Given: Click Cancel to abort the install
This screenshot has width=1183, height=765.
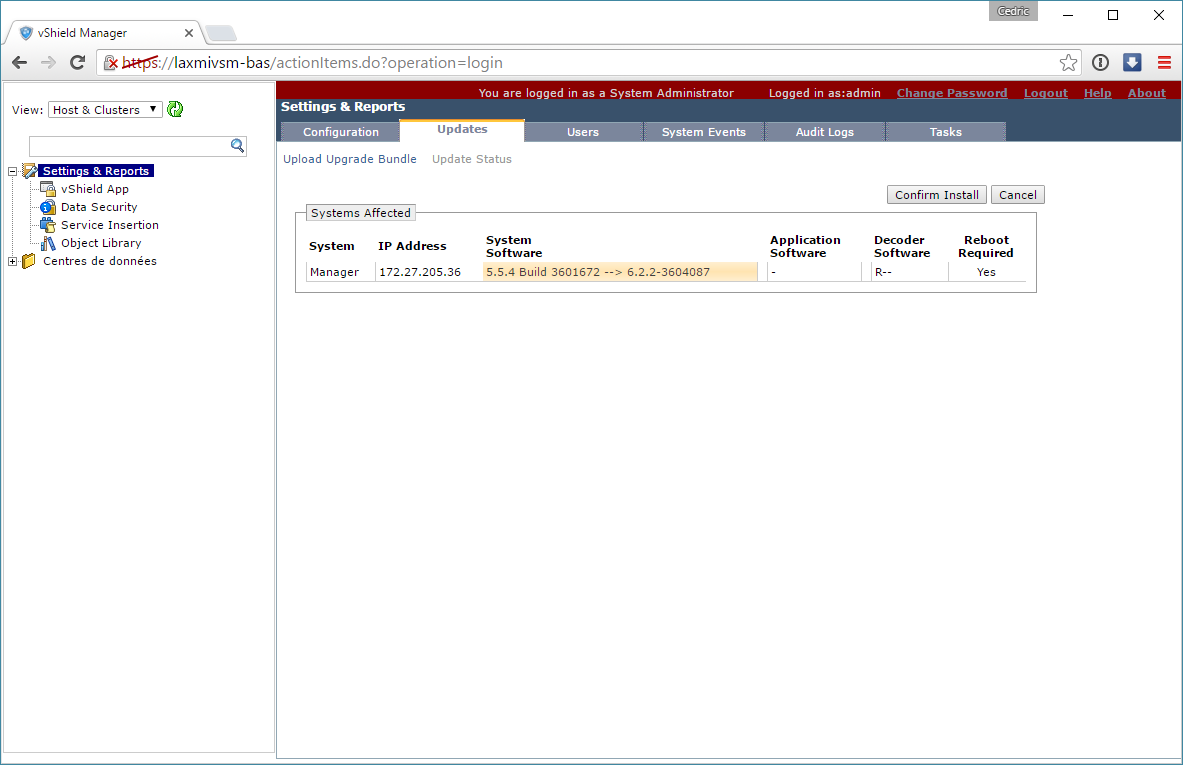Looking at the screenshot, I should pos(1017,195).
